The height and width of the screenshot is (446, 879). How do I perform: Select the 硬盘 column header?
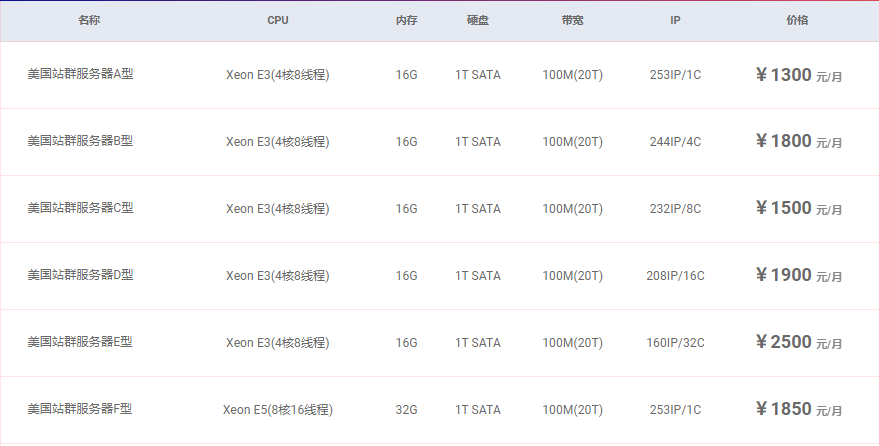pyautogui.click(x=478, y=20)
